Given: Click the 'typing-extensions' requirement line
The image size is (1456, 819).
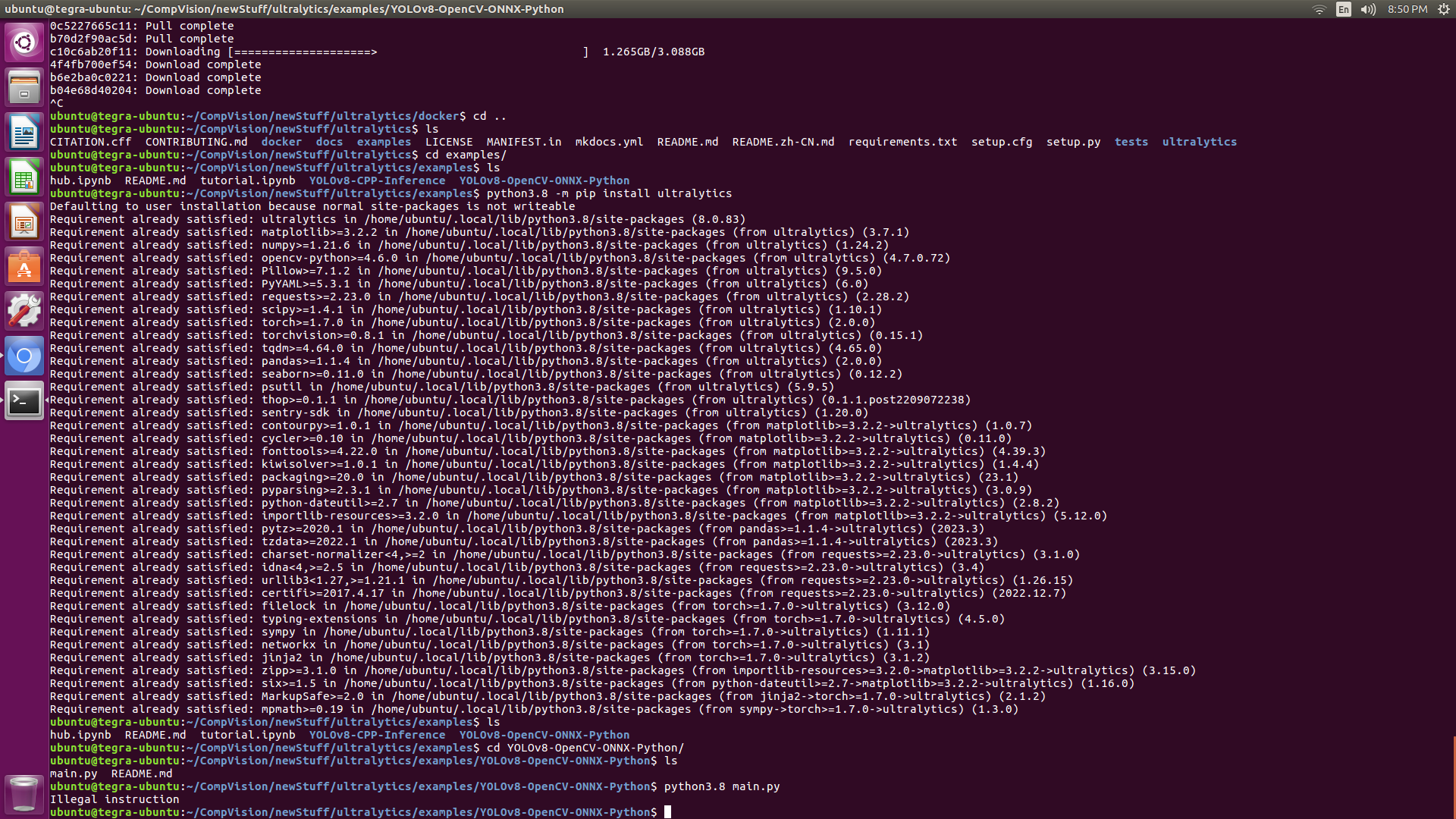Looking at the screenshot, I should (x=527, y=619).
